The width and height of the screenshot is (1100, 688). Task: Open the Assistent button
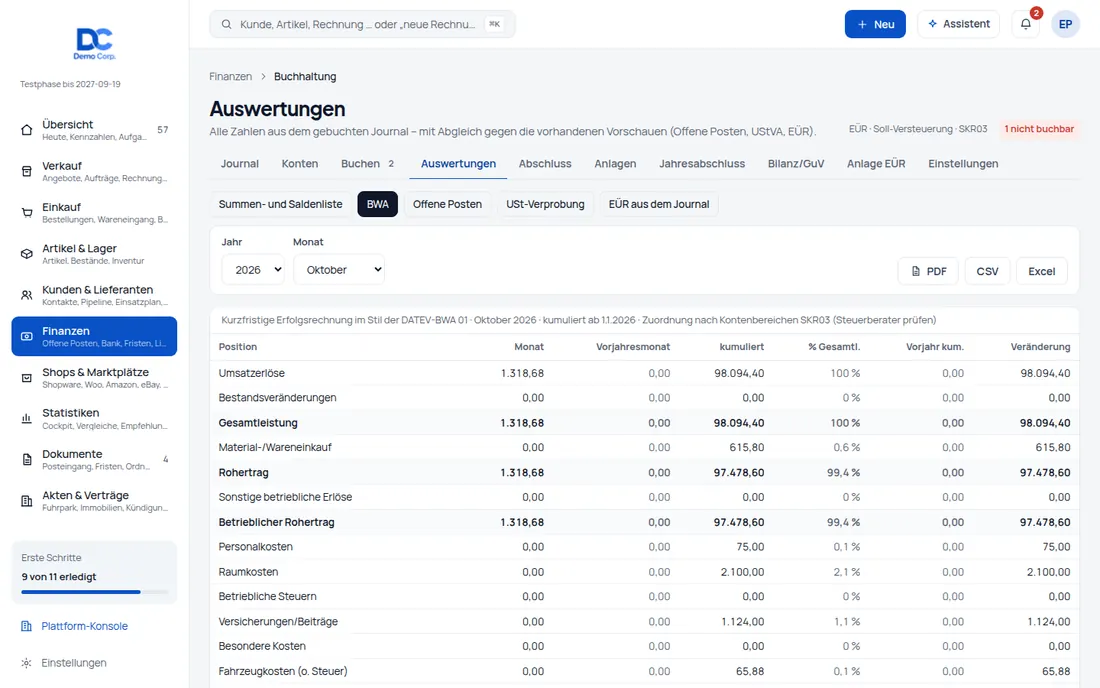[958, 24]
